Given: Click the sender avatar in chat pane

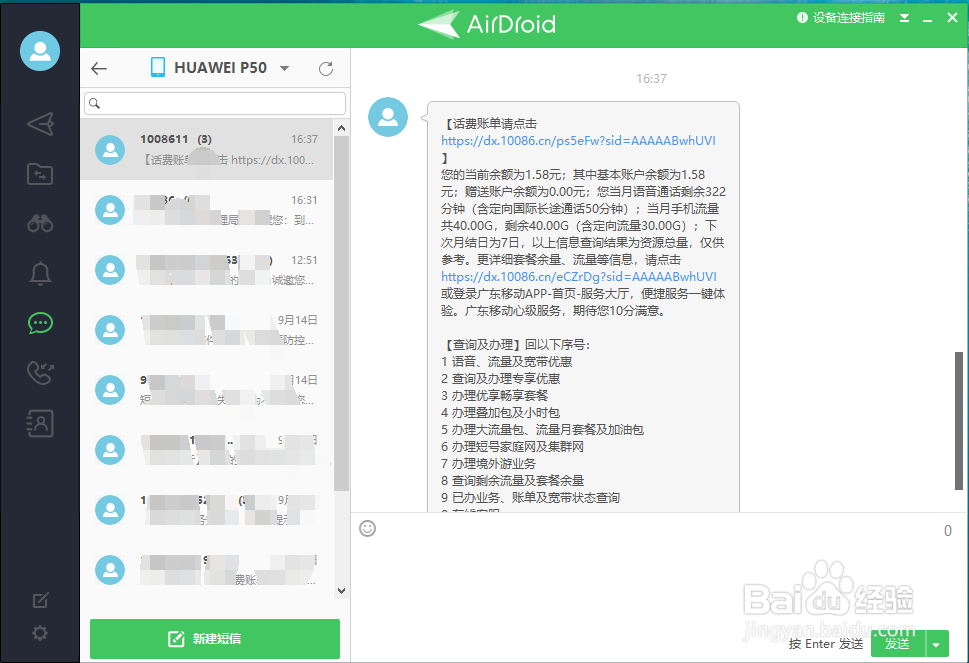Looking at the screenshot, I should [x=387, y=117].
